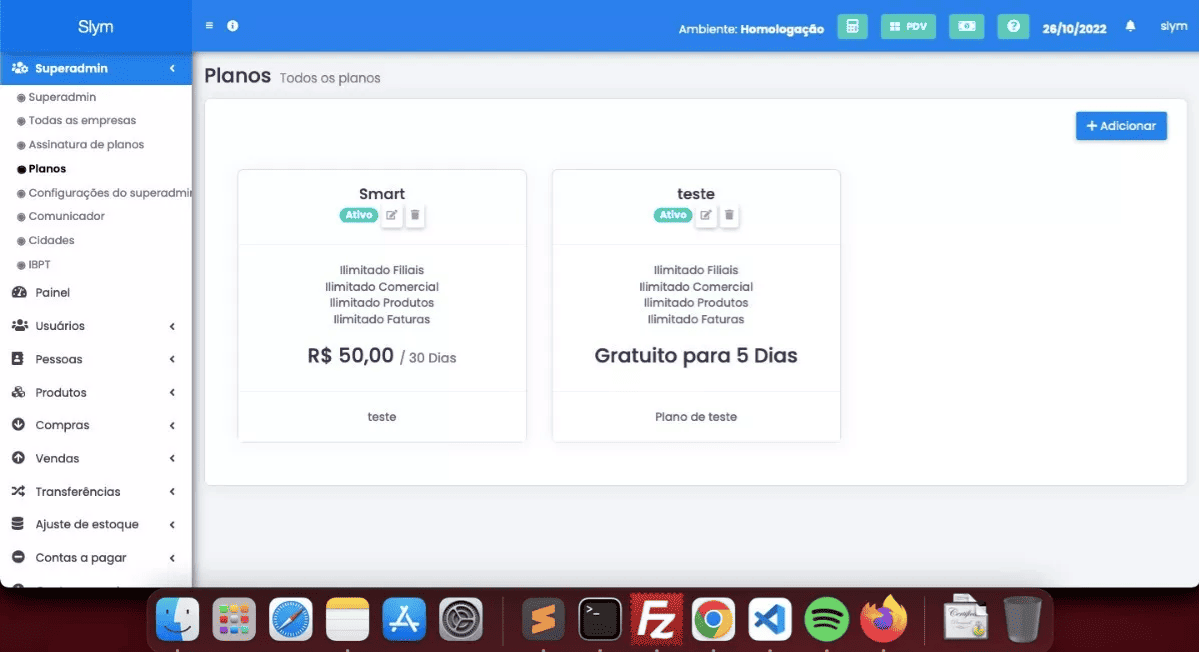Click the info icon next to the hamburger menu
The height and width of the screenshot is (652, 1199).
(232, 25)
